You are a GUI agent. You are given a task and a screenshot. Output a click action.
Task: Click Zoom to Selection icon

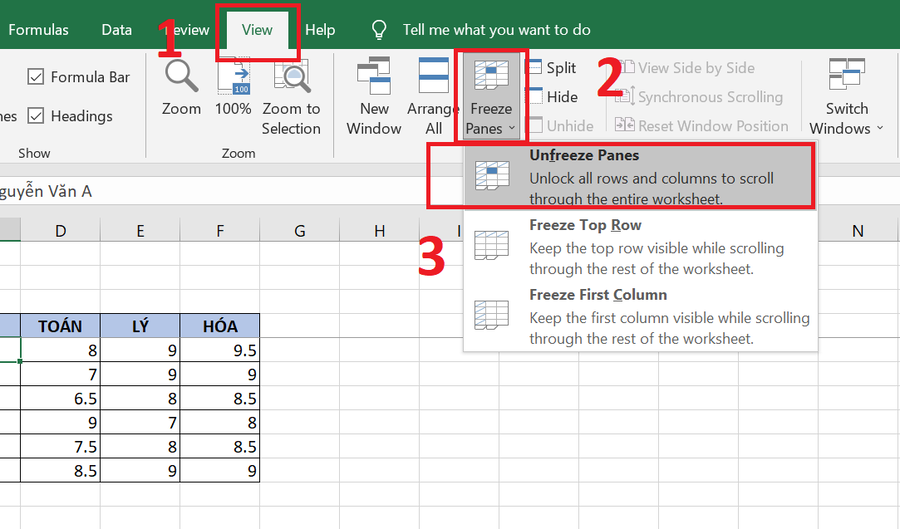[x=292, y=76]
